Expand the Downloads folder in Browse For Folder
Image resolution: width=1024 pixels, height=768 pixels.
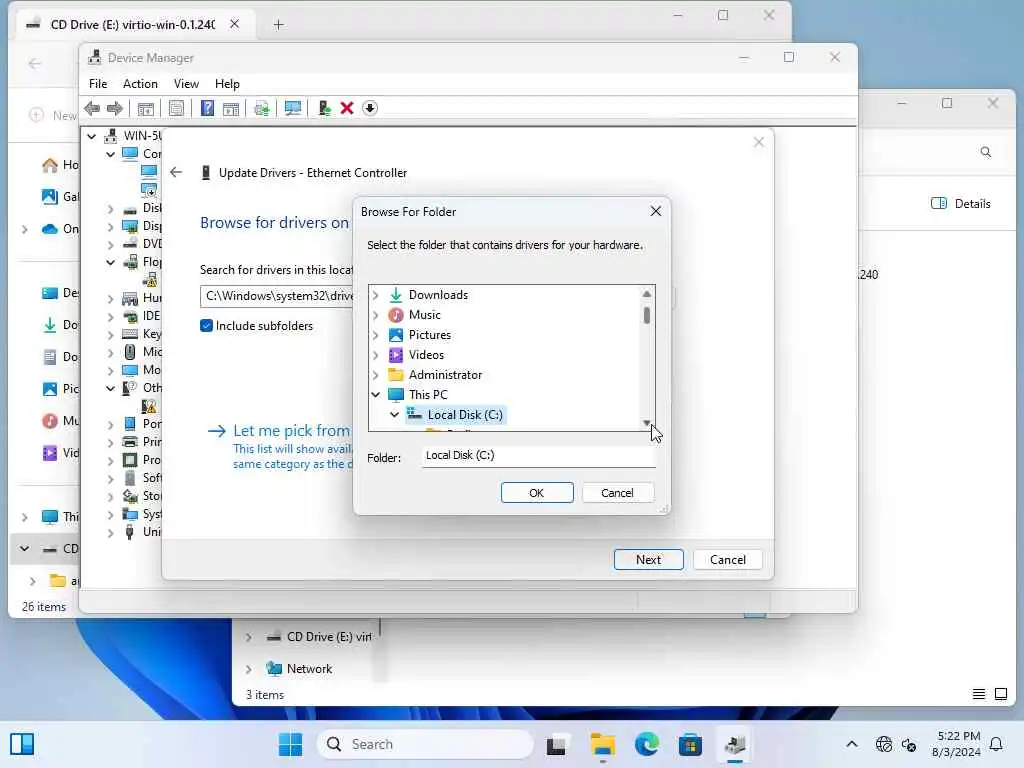tap(376, 295)
